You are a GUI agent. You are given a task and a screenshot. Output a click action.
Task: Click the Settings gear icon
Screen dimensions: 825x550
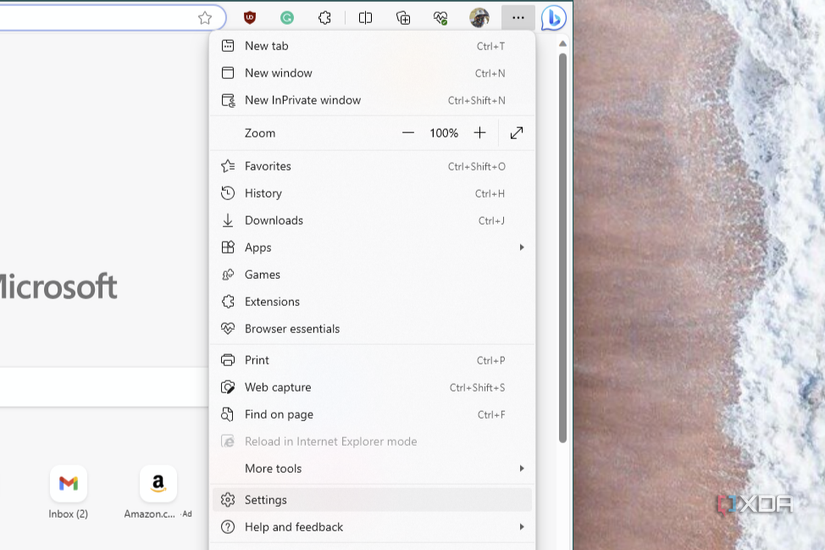(228, 500)
